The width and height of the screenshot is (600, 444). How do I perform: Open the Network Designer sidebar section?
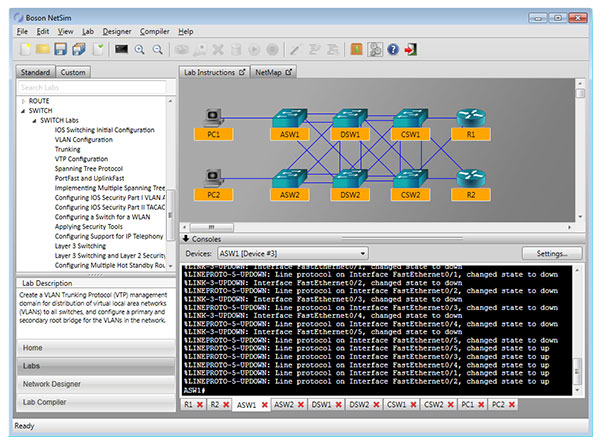click(52, 383)
